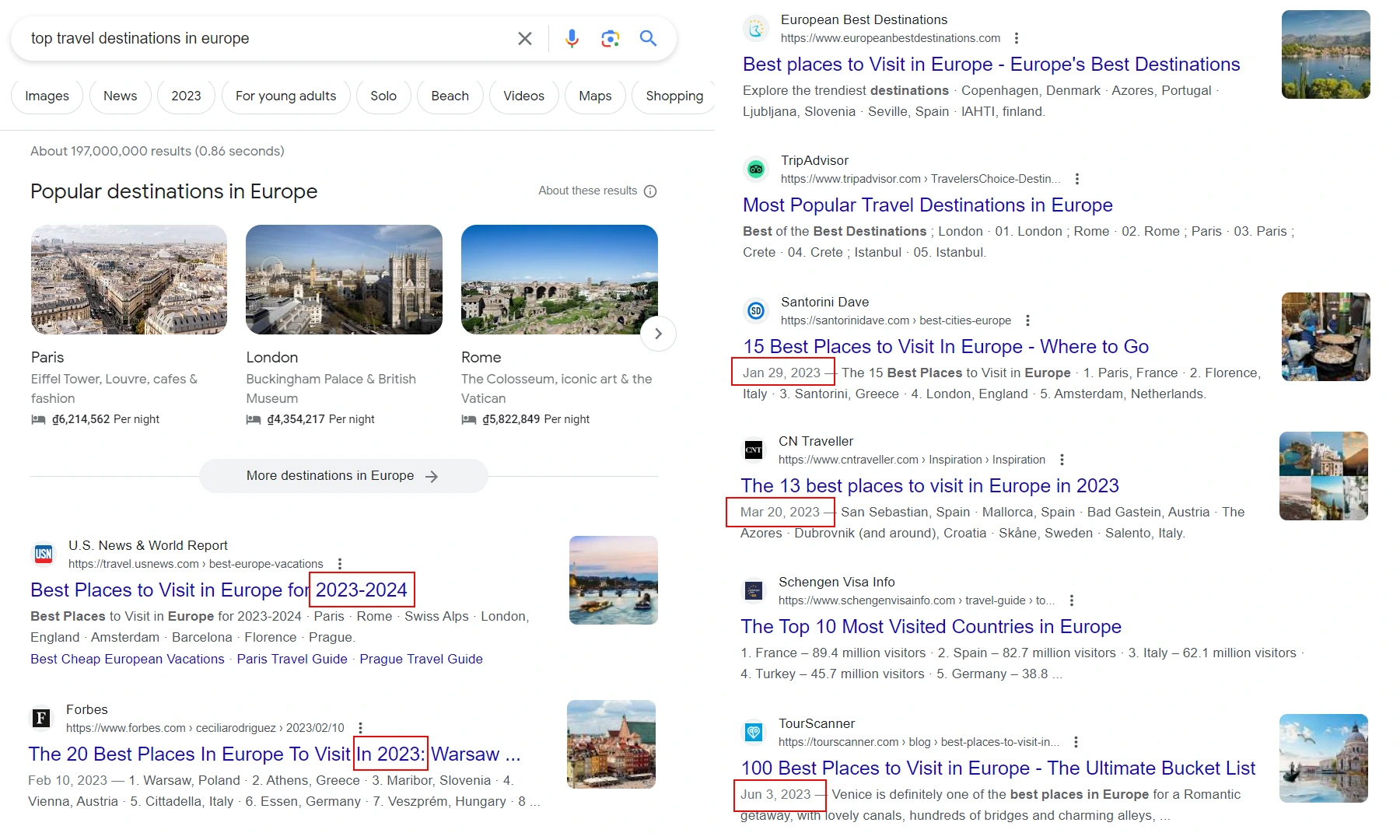Clear the search query with the X icon
The image size is (1400, 840).
(525, 38)
